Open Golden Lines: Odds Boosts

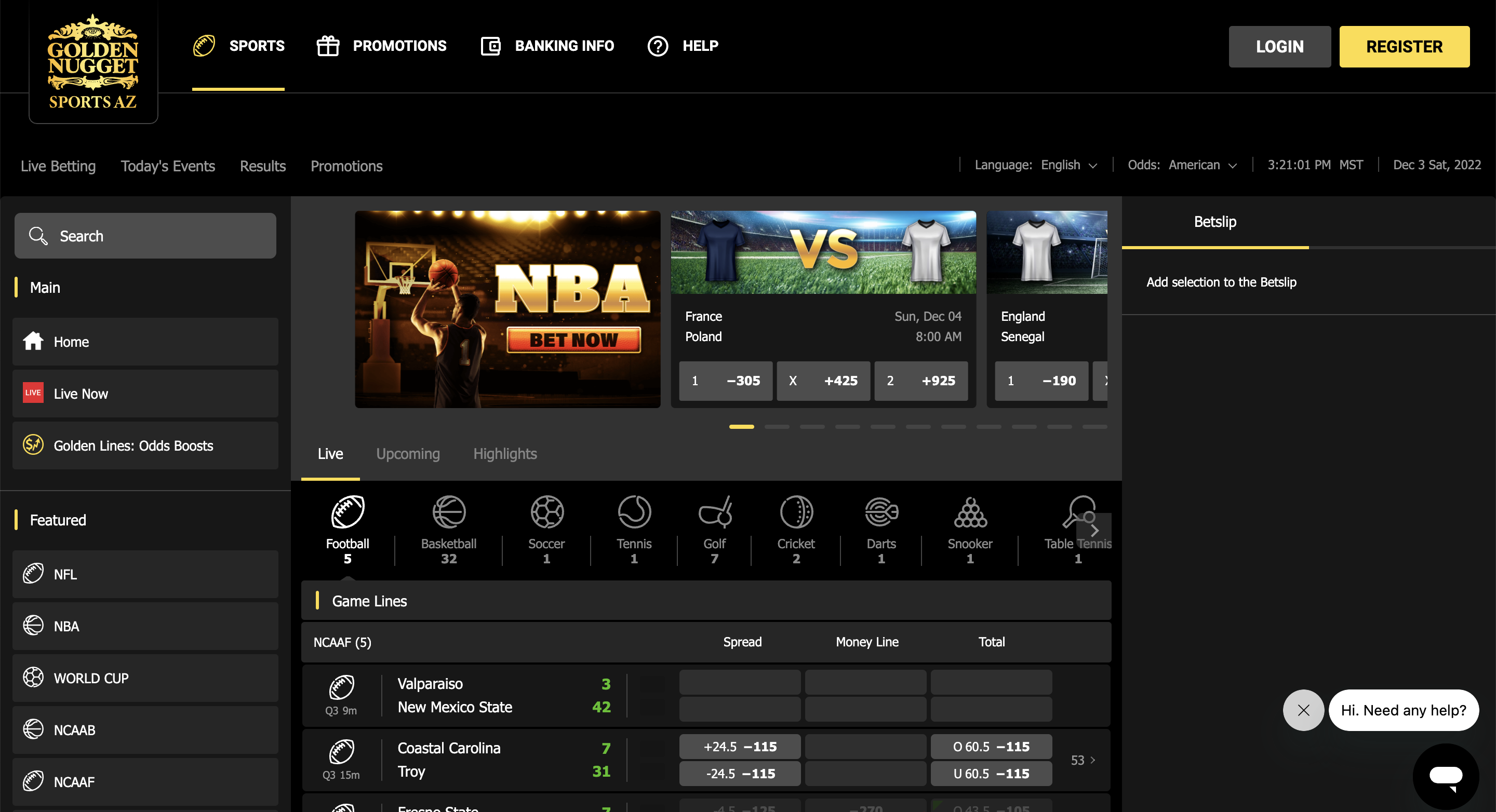pyautogui.click(x=145, y=445)
